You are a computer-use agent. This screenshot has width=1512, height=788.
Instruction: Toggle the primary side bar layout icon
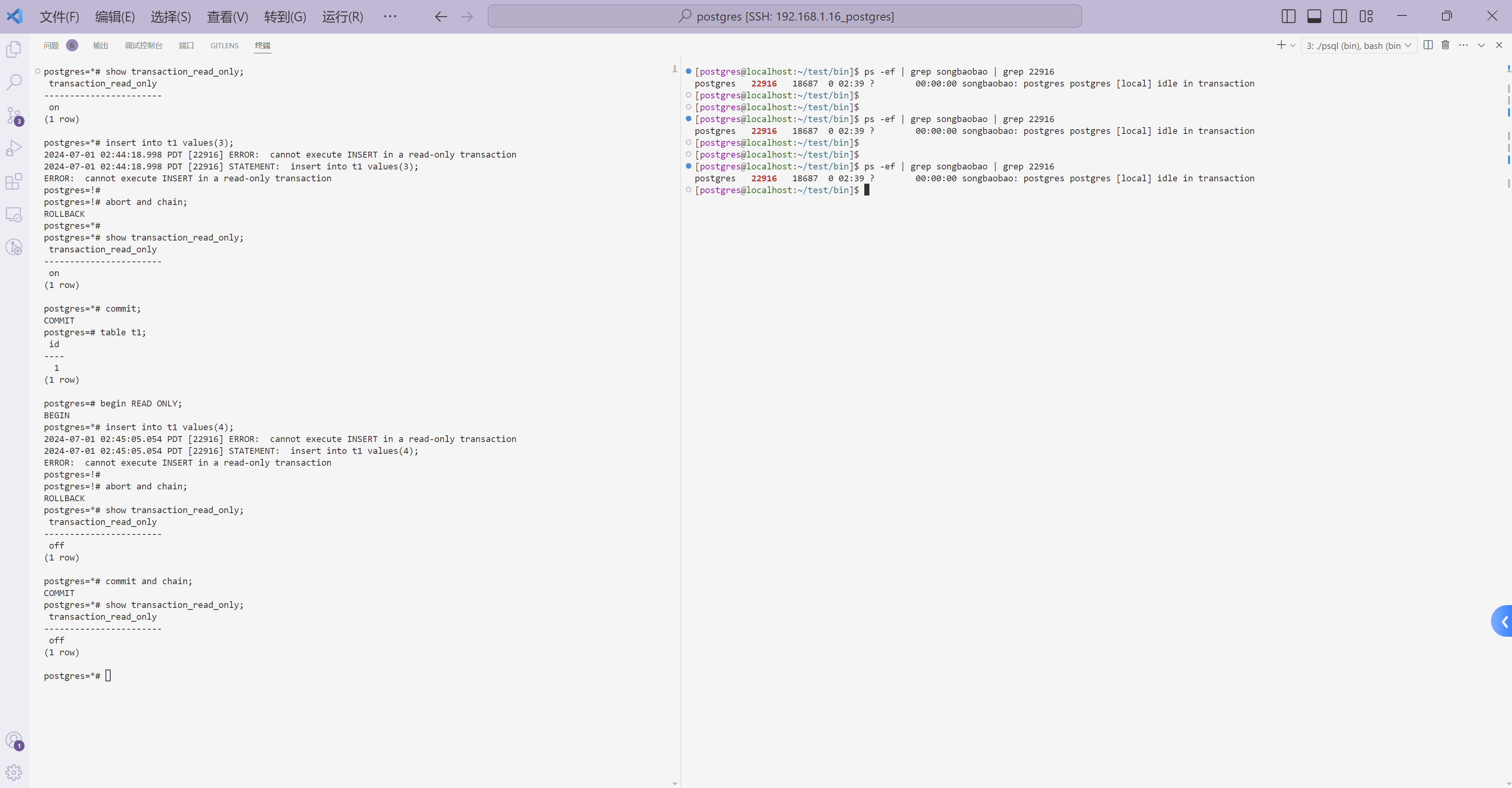click(x=1288, y=17)
